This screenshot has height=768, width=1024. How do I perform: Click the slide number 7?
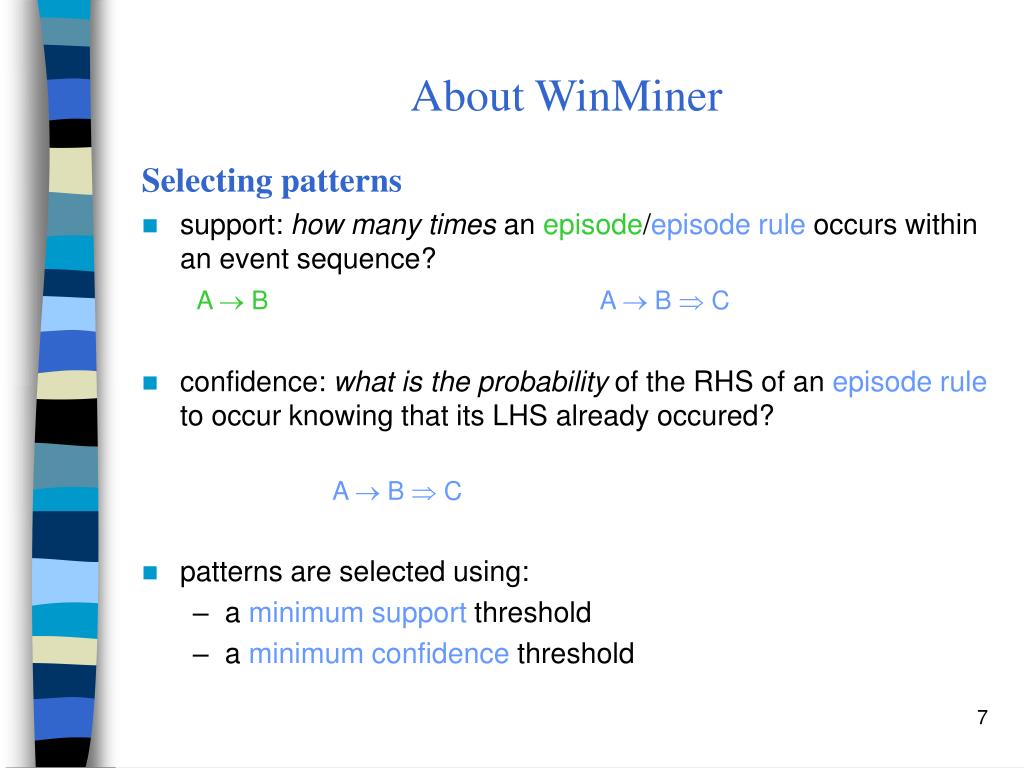coord(982,717)
